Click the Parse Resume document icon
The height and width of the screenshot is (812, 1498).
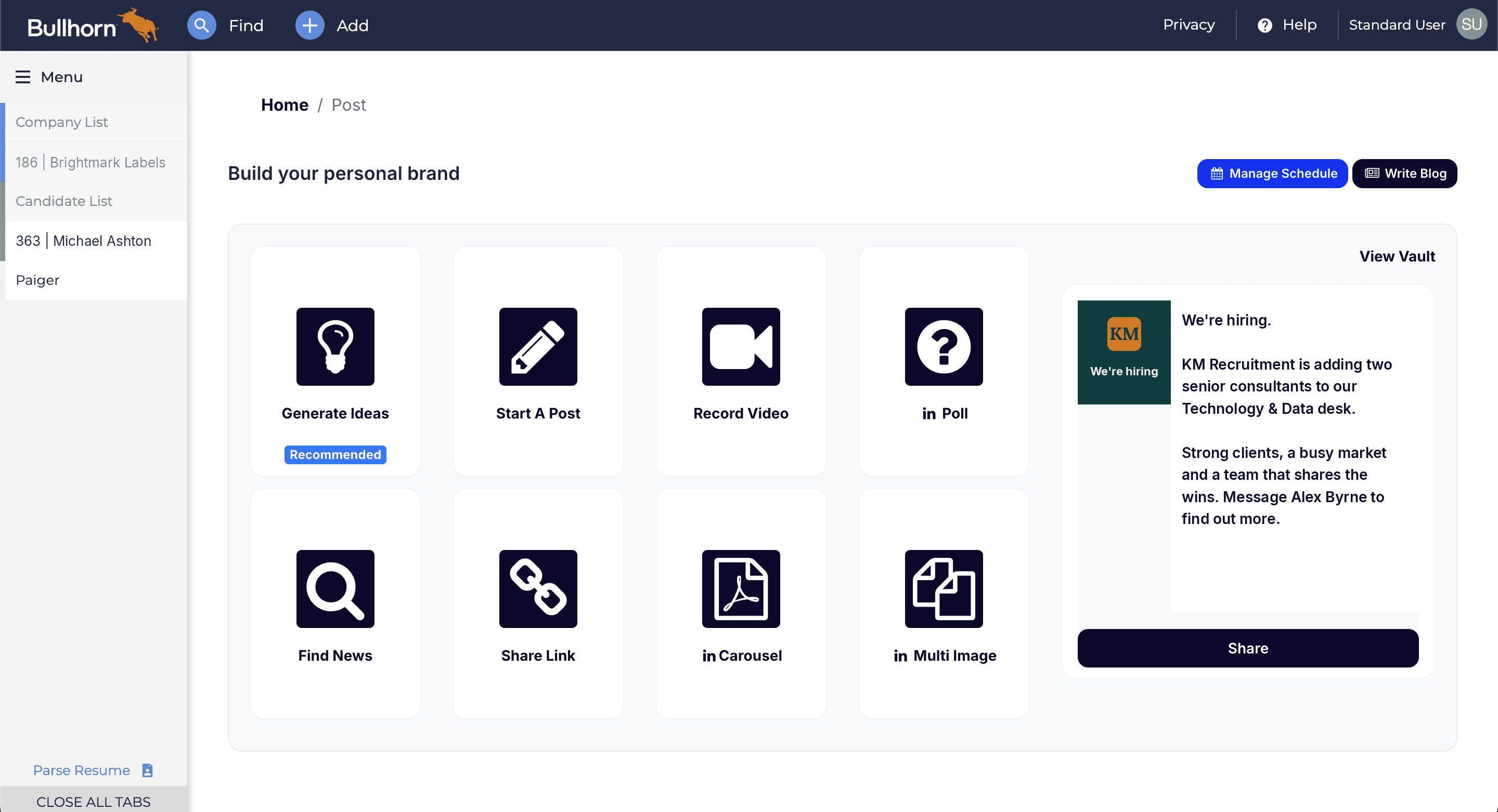[148, 770]
